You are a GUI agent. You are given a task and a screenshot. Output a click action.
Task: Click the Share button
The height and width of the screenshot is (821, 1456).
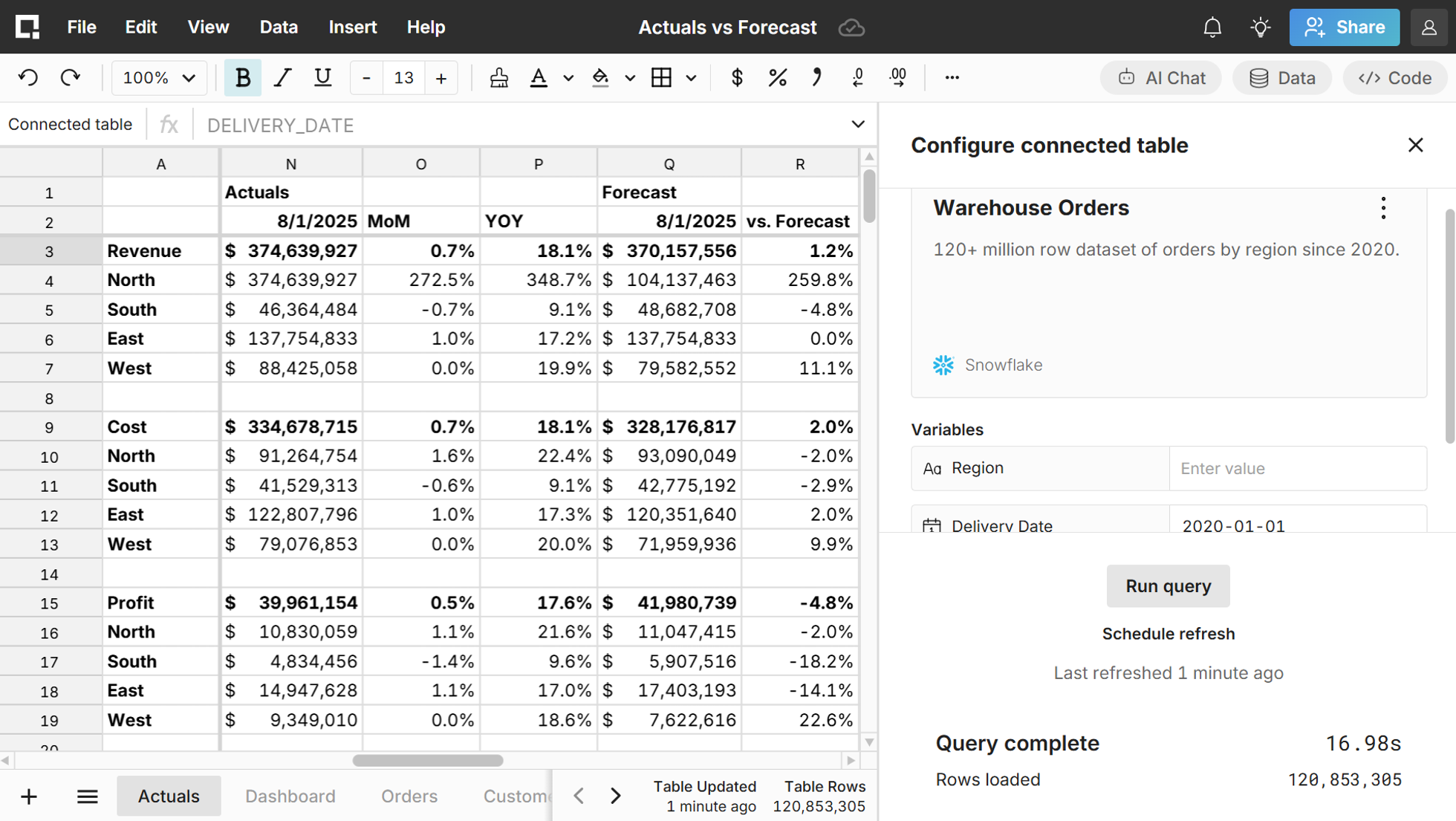pos(1345,27)
